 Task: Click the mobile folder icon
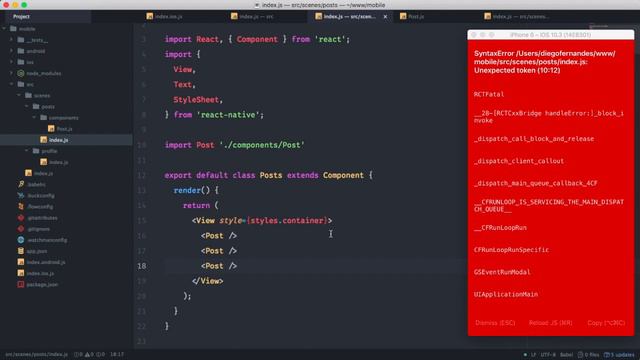point(13,29)
